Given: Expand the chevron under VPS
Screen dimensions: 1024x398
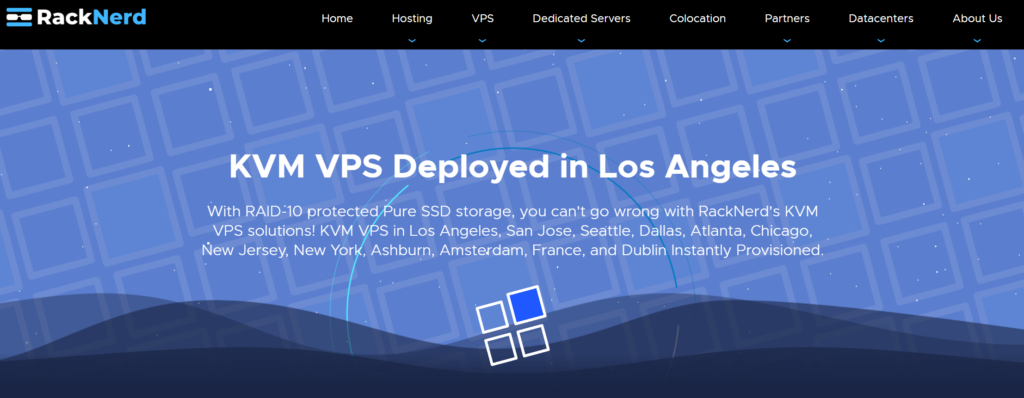Looking at the screenshot, I should (483, 41).
